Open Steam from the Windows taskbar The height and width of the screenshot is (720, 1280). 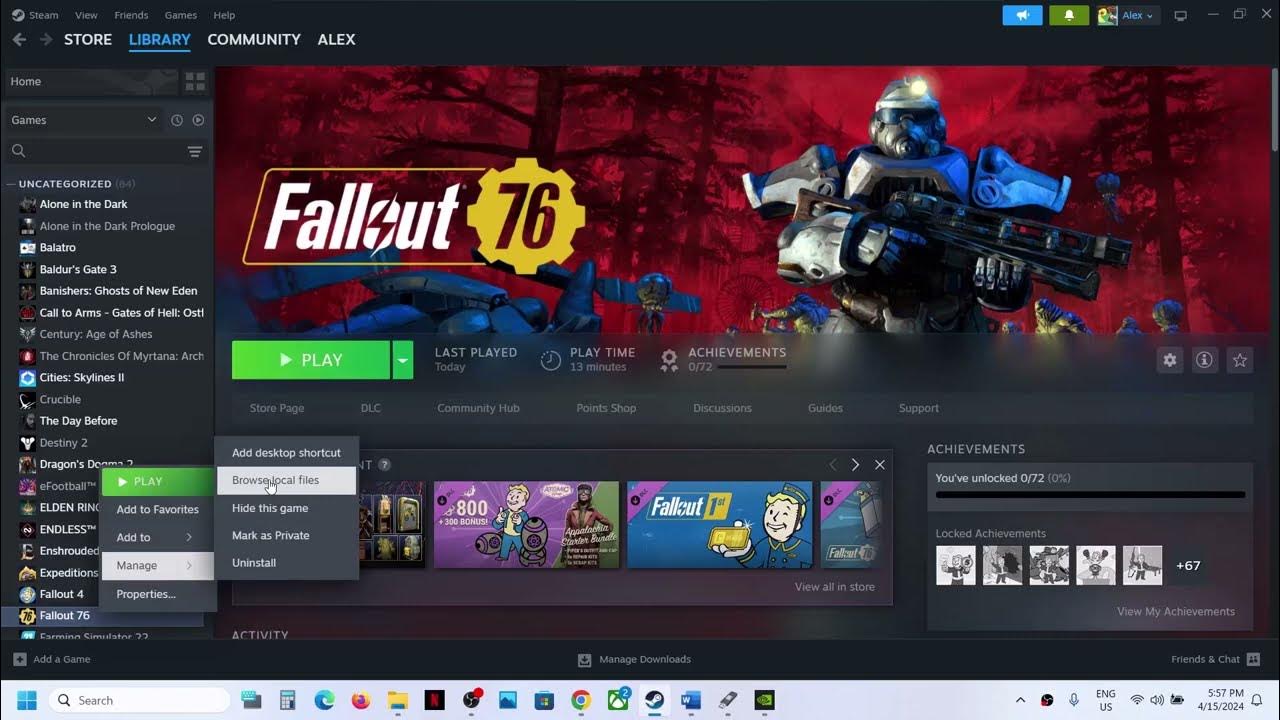[x=654, y=700]
